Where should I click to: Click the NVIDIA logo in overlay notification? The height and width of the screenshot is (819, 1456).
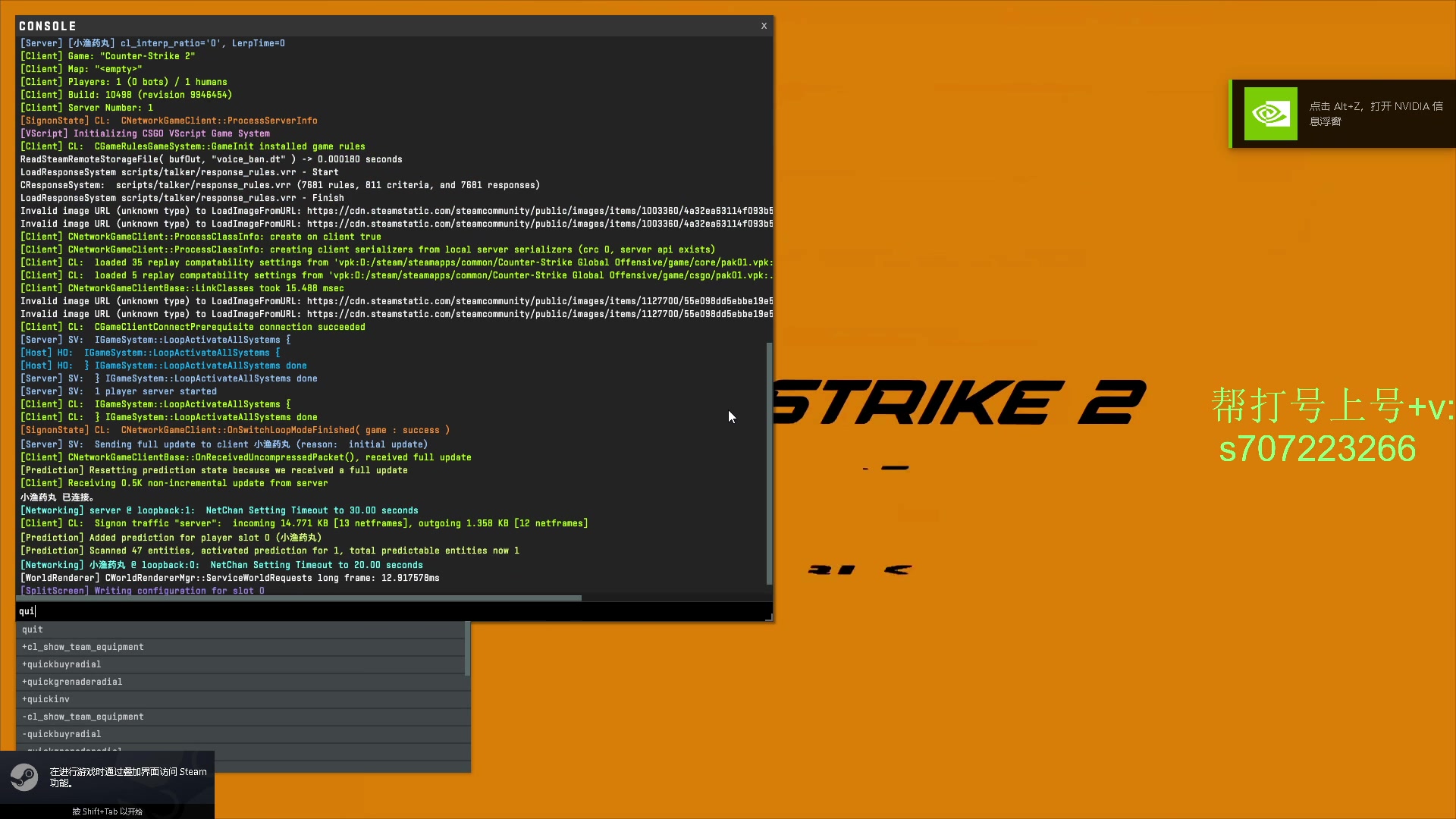(1270, 114)
